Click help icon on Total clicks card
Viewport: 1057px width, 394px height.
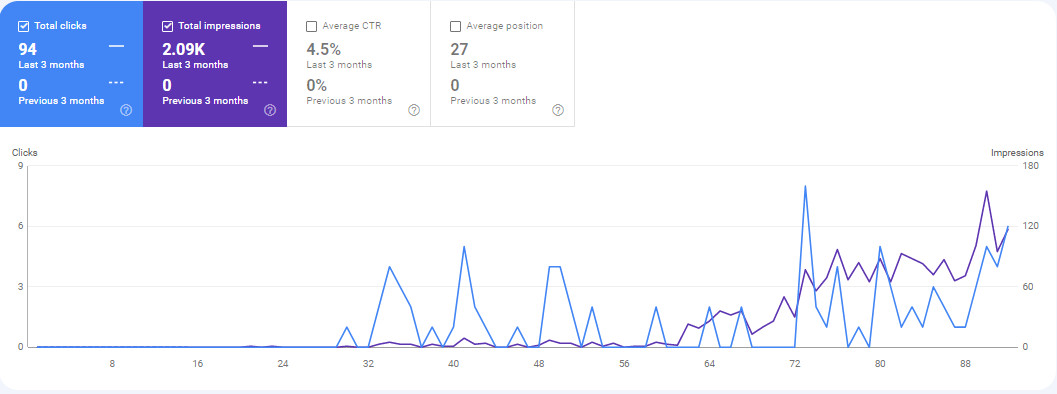[x=126, y=110]
